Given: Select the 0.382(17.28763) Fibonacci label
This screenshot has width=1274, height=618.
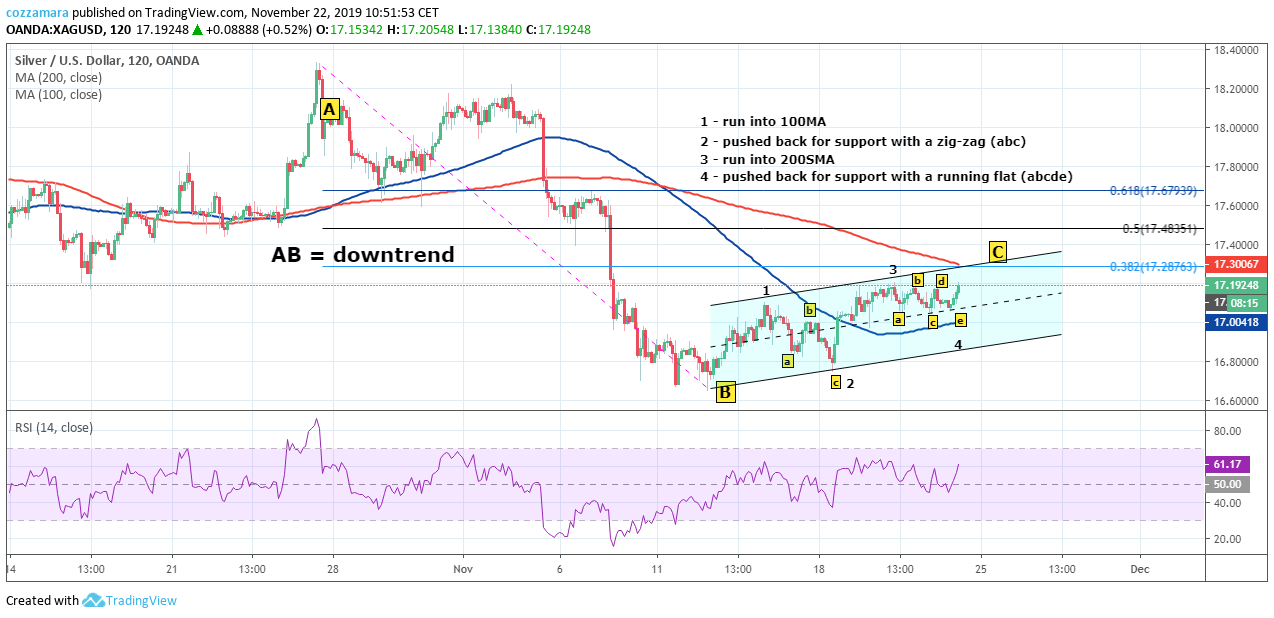Looking at the screenshot, I should (x=1153, y=267).
